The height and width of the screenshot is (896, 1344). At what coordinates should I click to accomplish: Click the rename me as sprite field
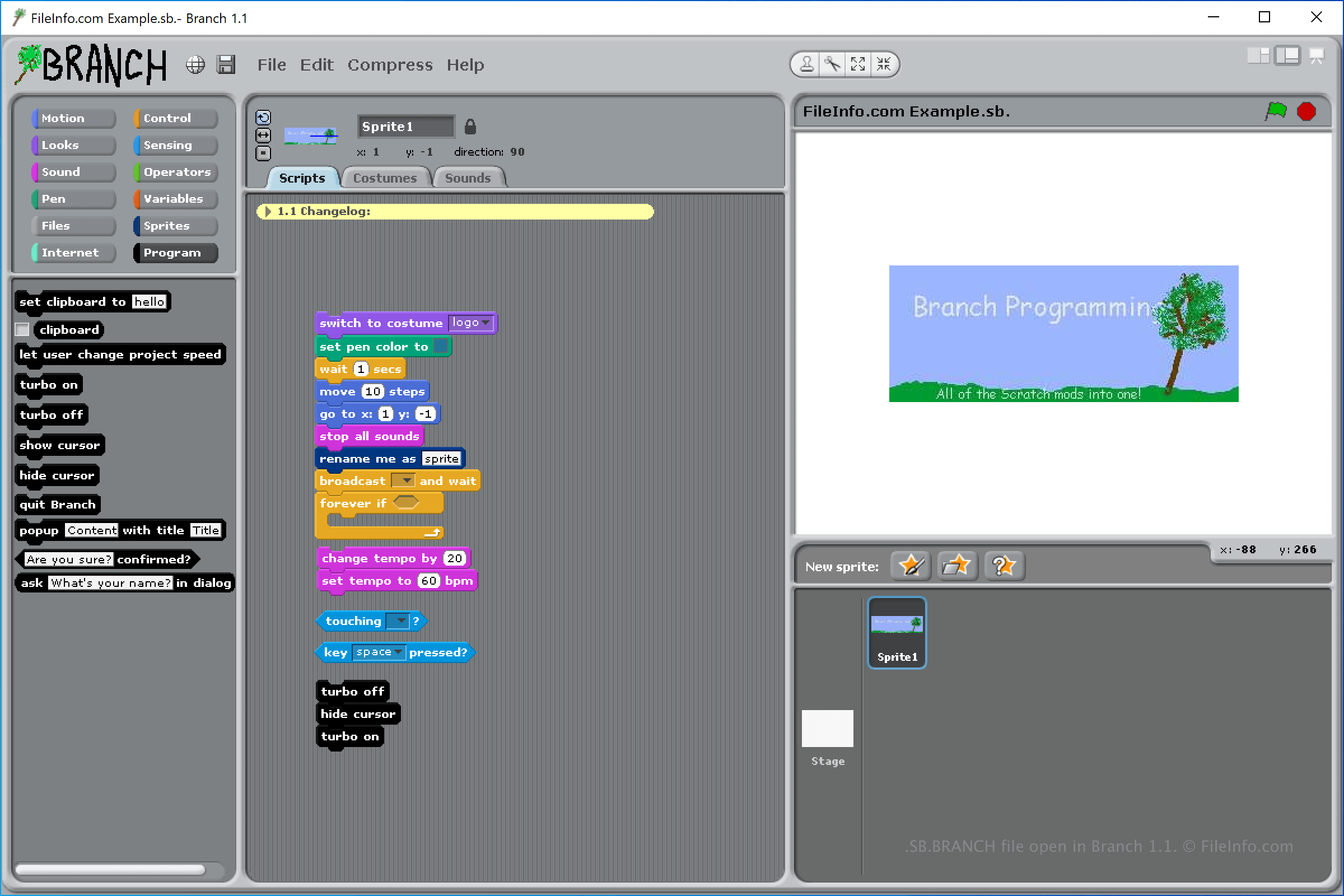pyautogui.click(x=441, y=459)
